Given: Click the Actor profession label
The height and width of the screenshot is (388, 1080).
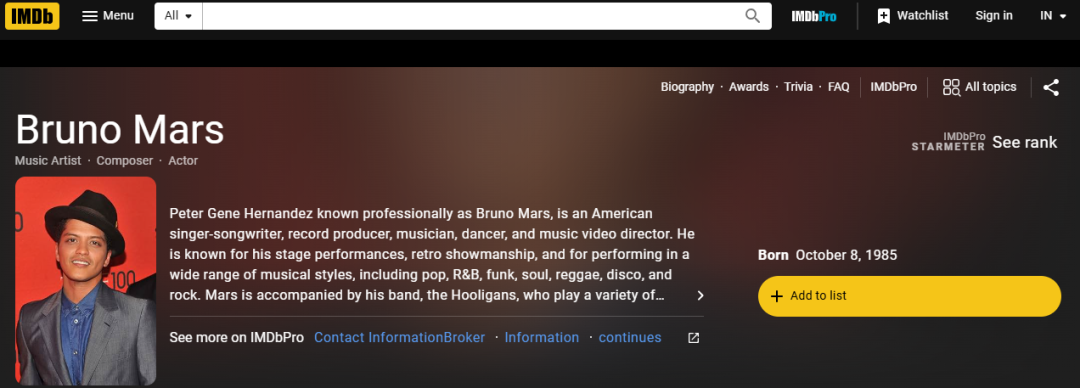Looking at the screenshot, I should 183,161.
